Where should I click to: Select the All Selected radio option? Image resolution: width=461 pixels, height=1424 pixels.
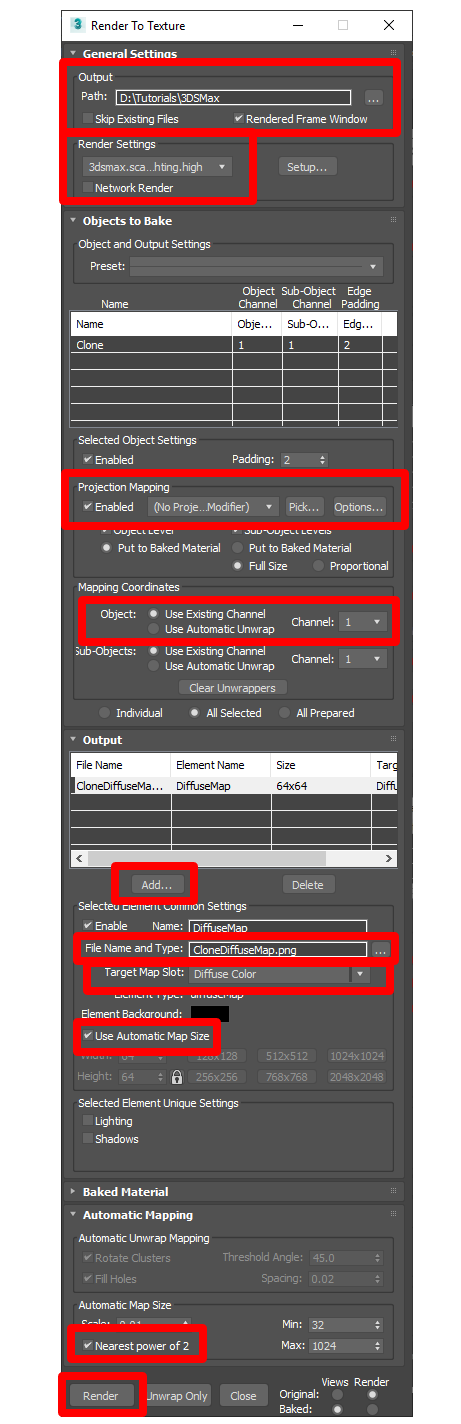pos(195,713)
